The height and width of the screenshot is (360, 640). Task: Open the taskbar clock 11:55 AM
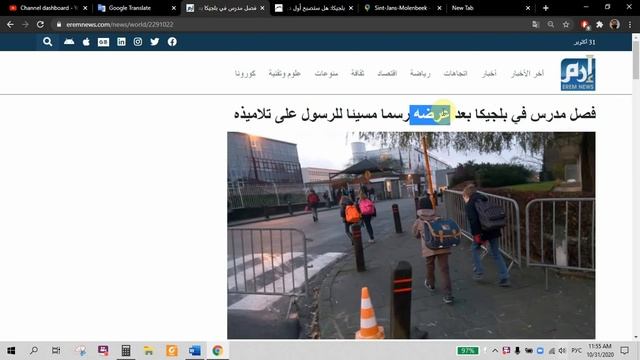(600, 351)
